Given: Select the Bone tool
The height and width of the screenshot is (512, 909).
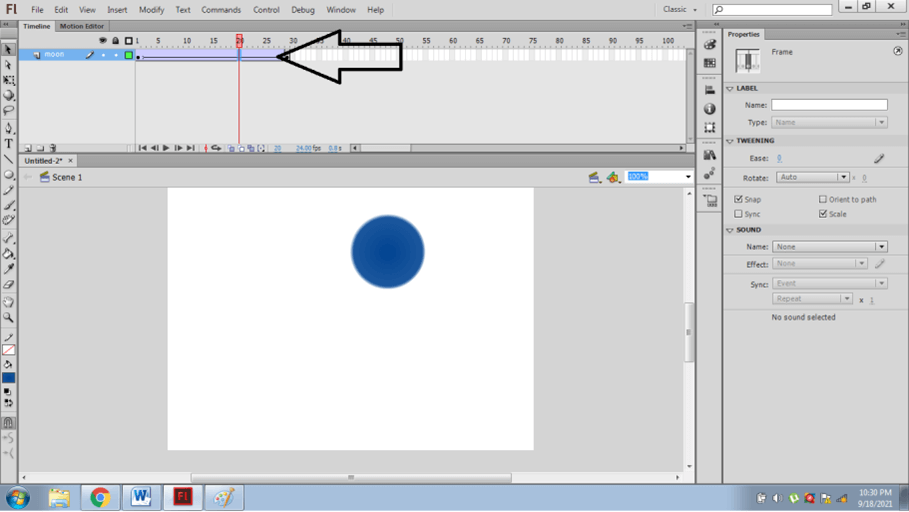Looking at the screenshot, I should (8, 238).
